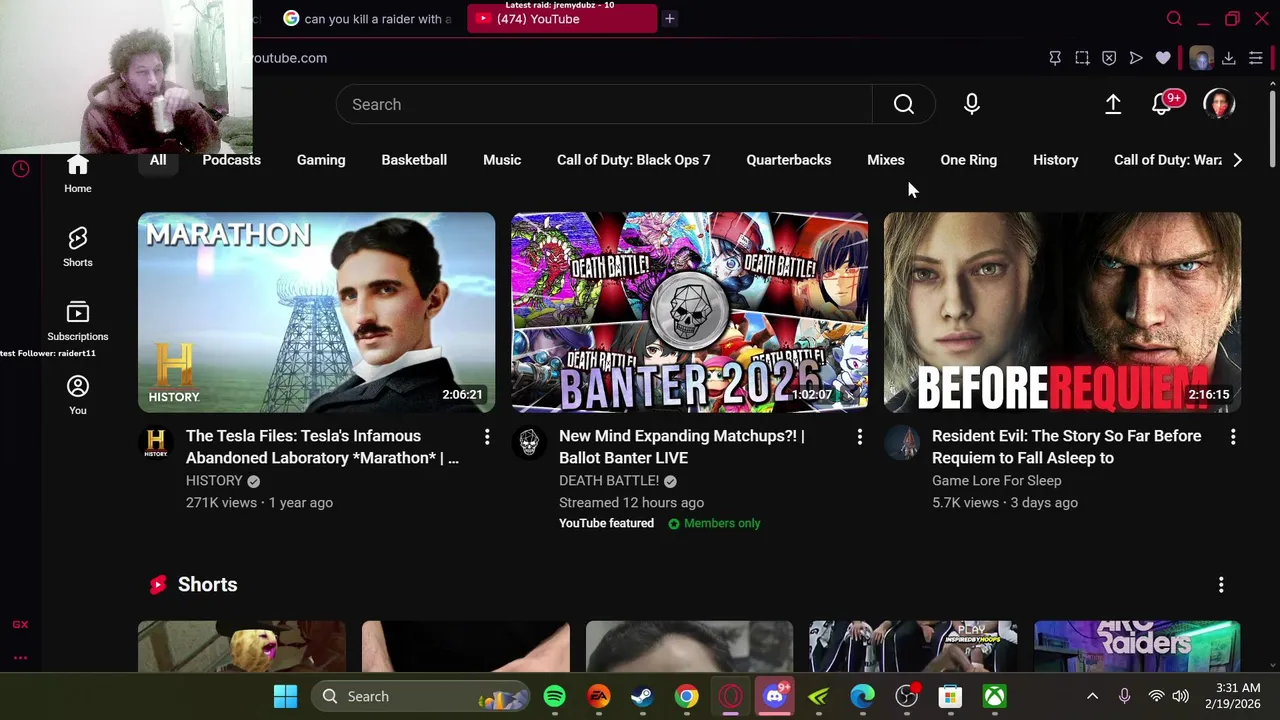Click the YouTube search magnifier button
1280x720 pixels.
coord(903,104)
